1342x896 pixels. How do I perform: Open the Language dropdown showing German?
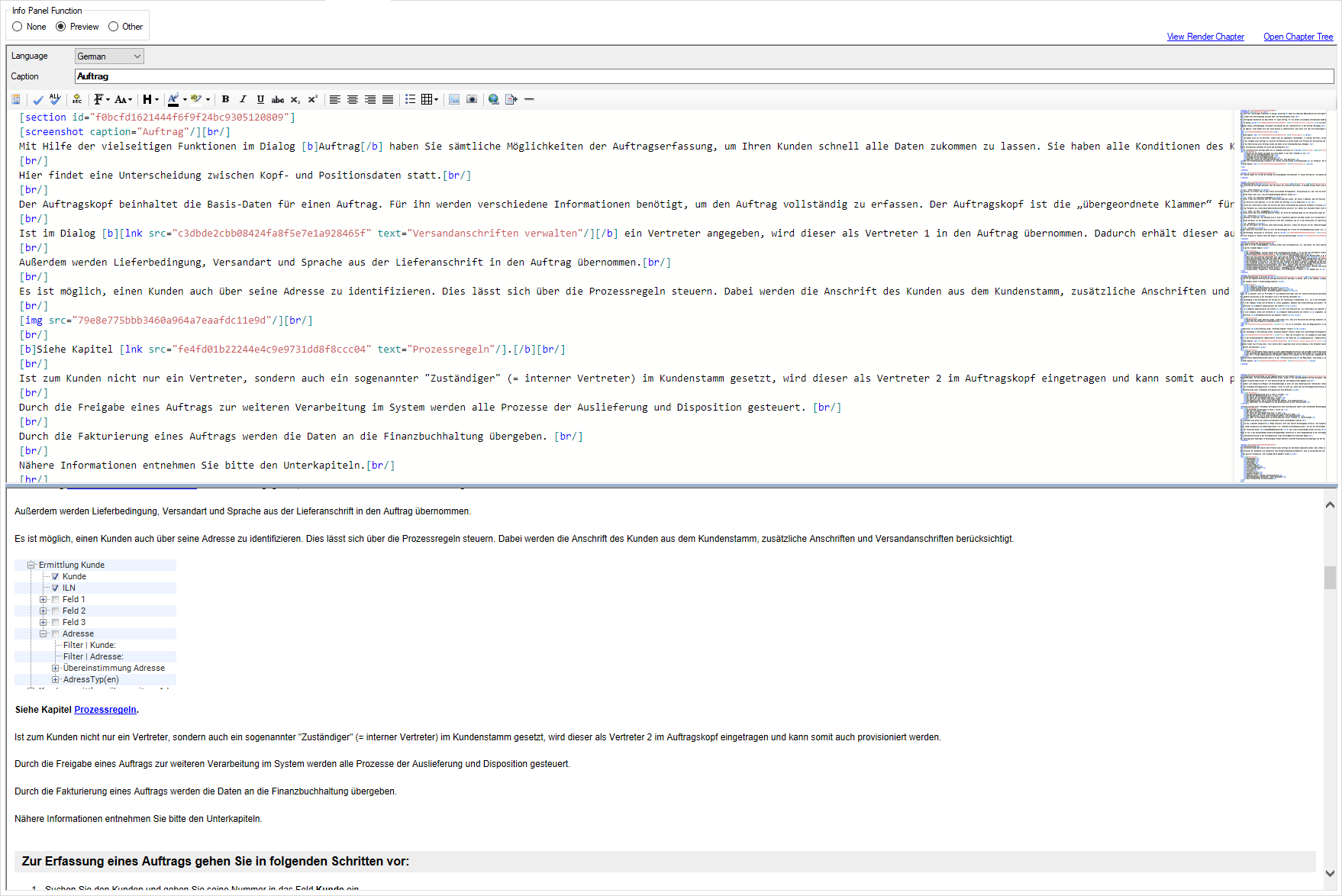tap(109, 56)
